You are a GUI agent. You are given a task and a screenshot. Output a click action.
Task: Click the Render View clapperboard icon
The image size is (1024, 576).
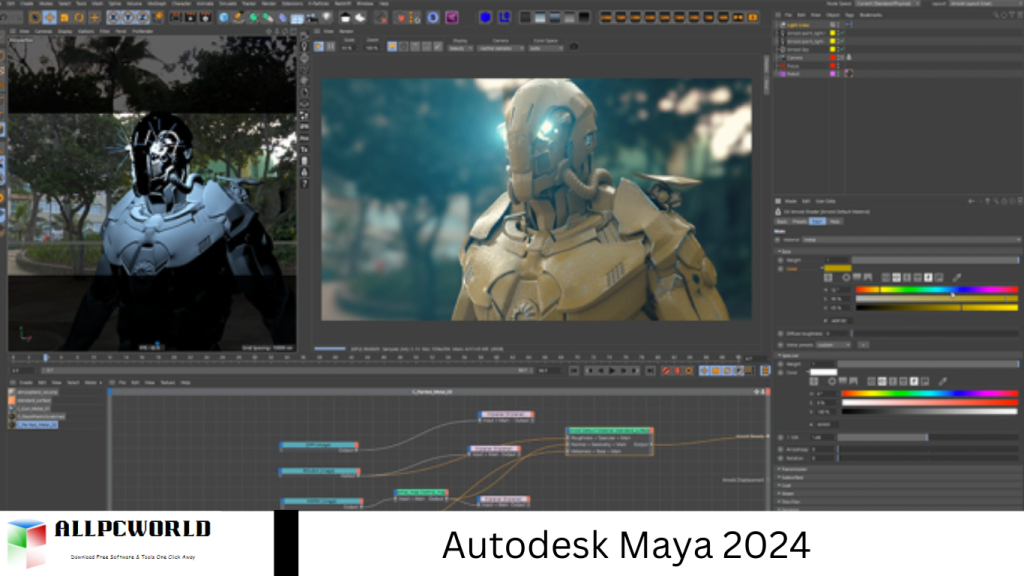pyautogui.click(x=176, y=18)
